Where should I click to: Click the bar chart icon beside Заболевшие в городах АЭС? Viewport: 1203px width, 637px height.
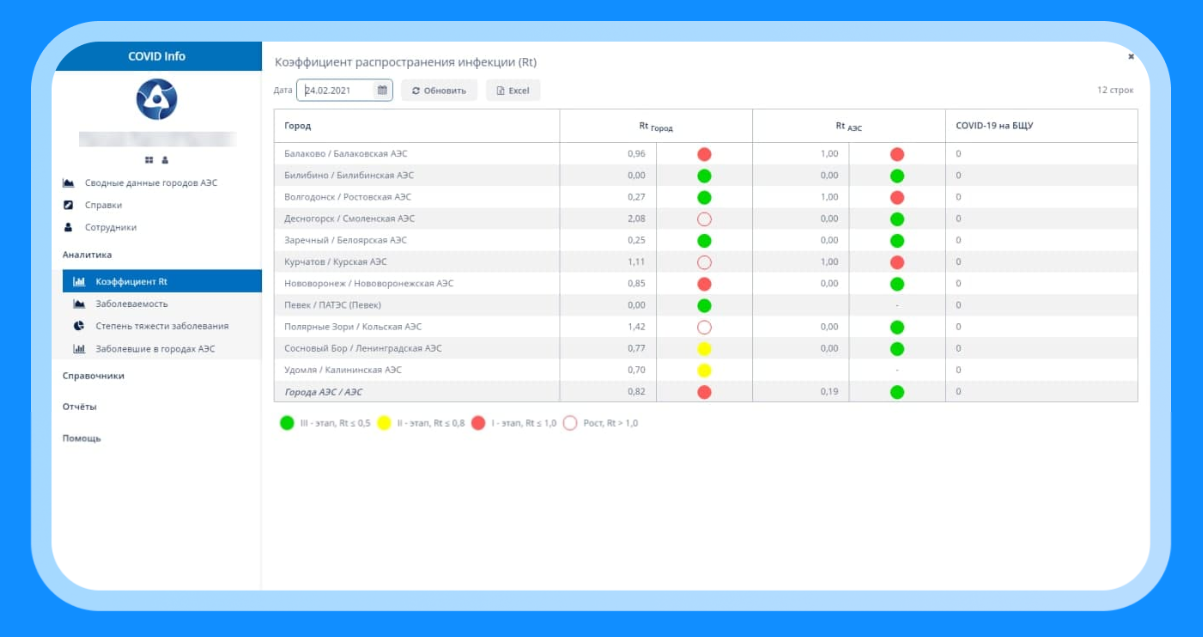pos(79,349)
